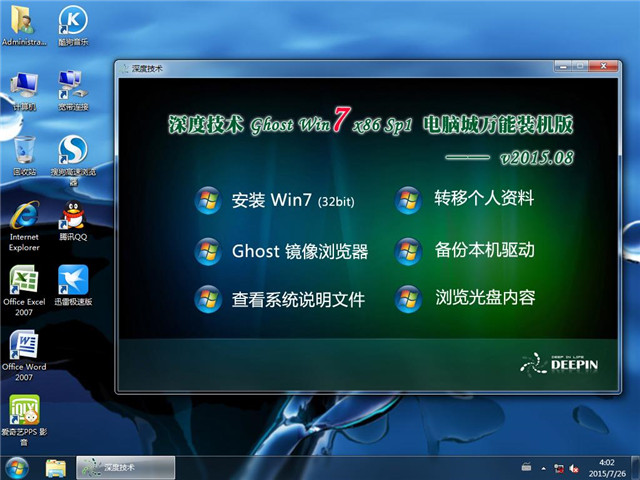
Task: Open 浏览光盘内容 entry
Action: tap(465, 298)
